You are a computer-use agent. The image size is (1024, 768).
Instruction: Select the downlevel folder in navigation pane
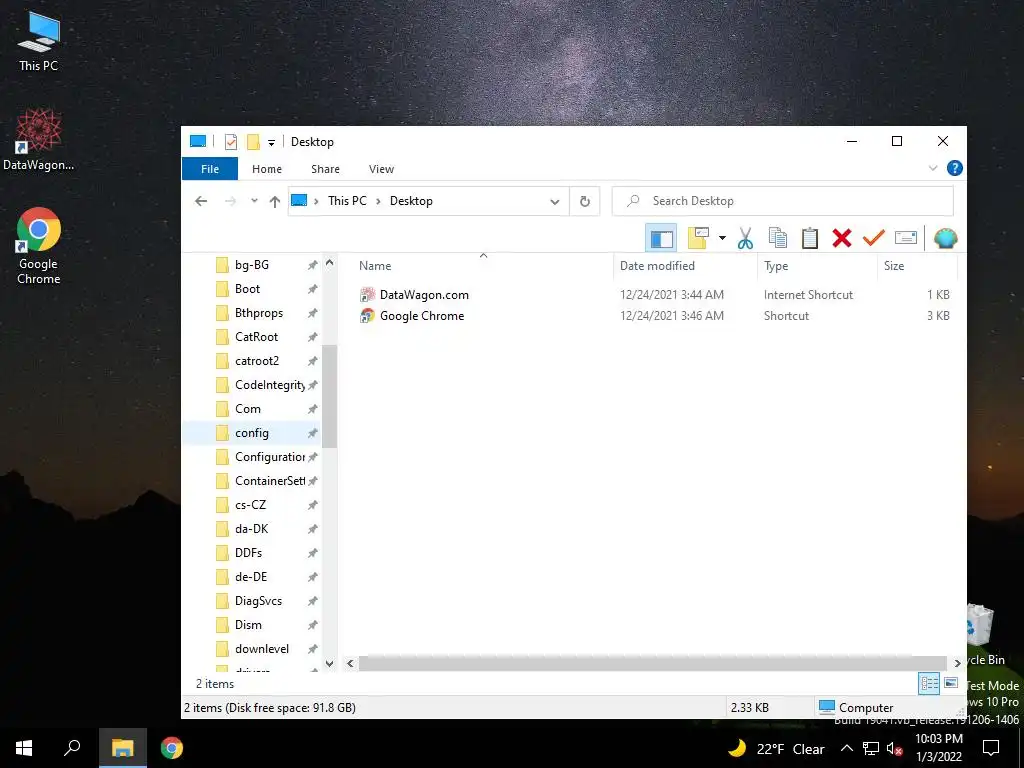pos(261,649)
